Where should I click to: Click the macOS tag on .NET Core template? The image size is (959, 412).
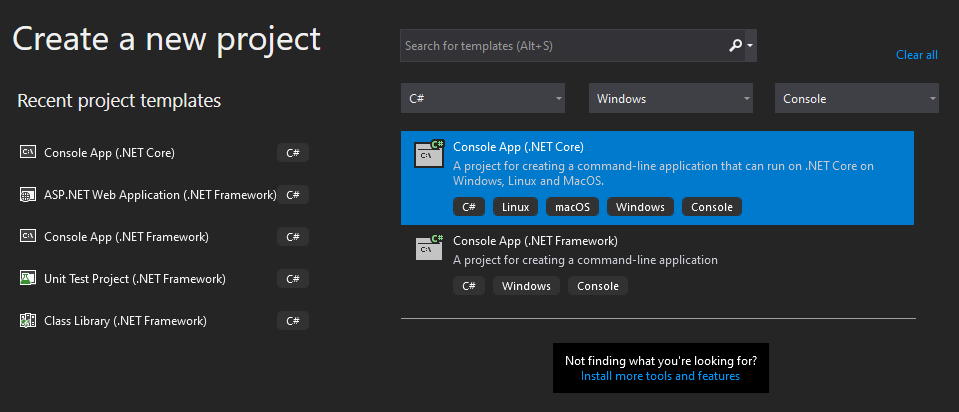click(572, 207)
